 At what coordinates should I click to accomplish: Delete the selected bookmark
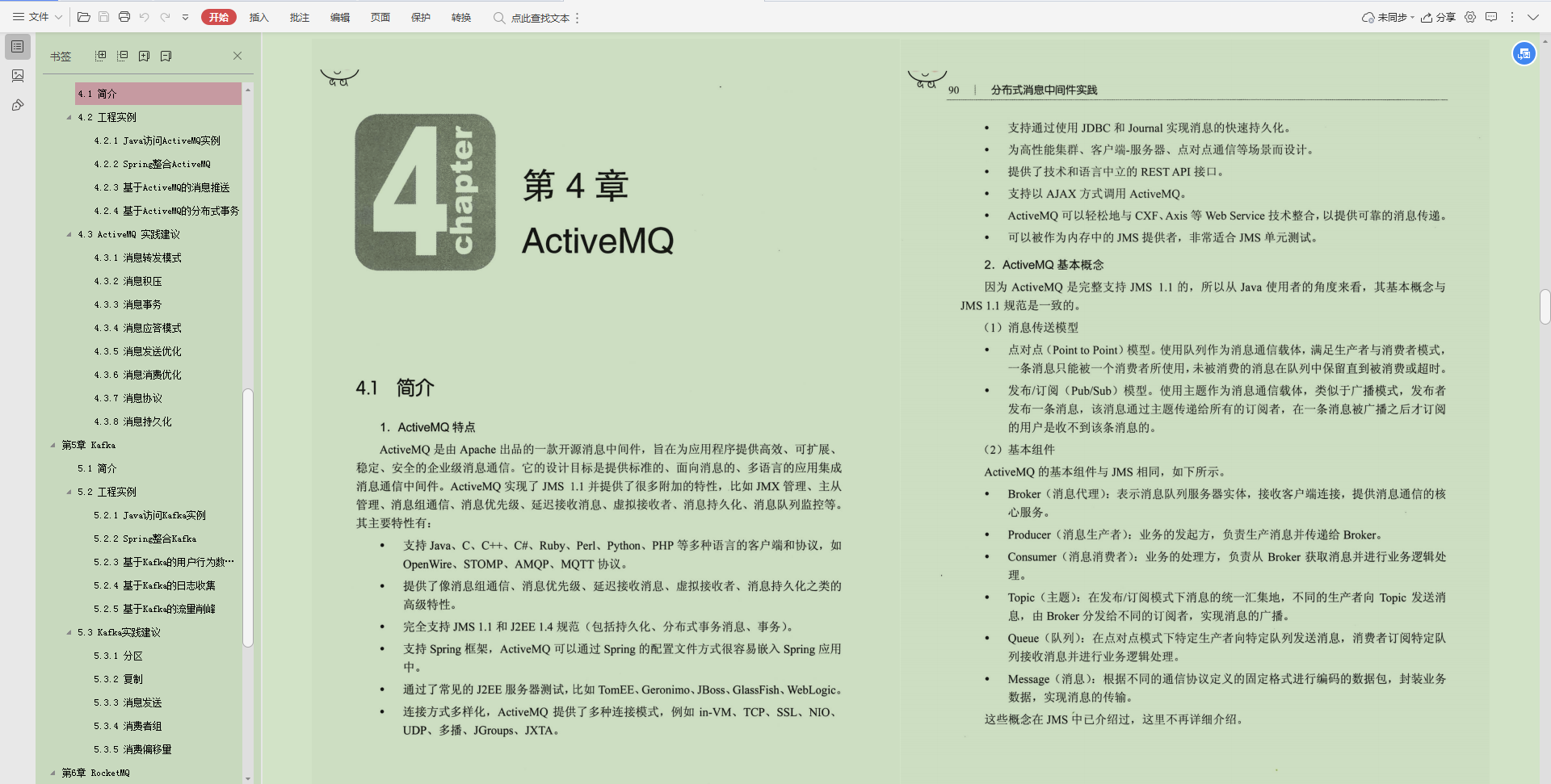tap(166, 56)
